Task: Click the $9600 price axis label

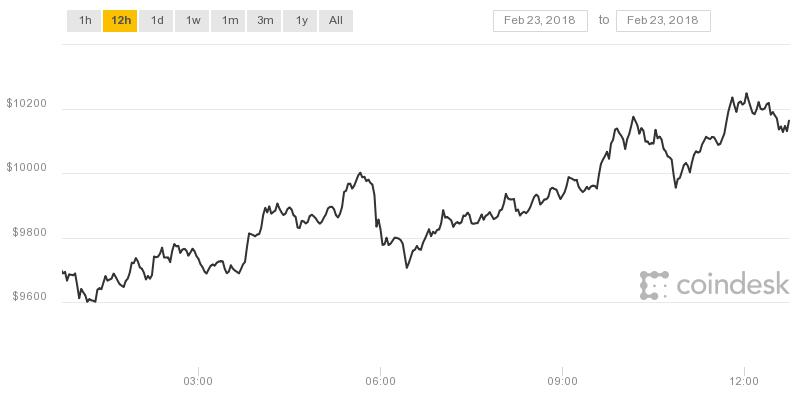Action: click(30, 296)
